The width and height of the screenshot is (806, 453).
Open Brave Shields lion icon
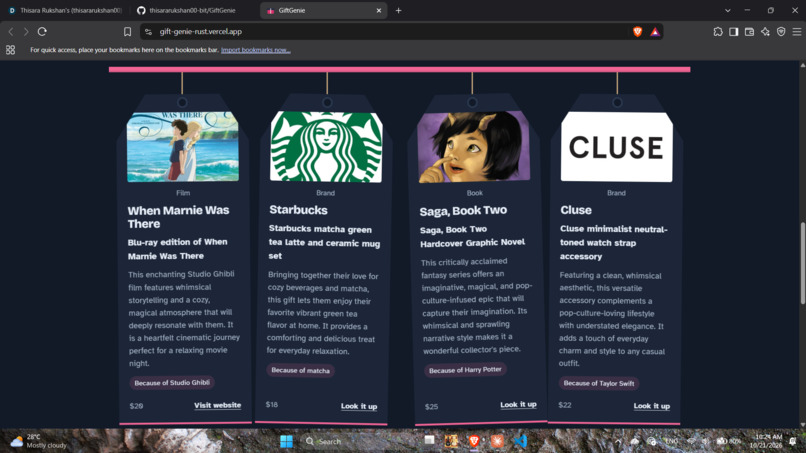[637, 32]
